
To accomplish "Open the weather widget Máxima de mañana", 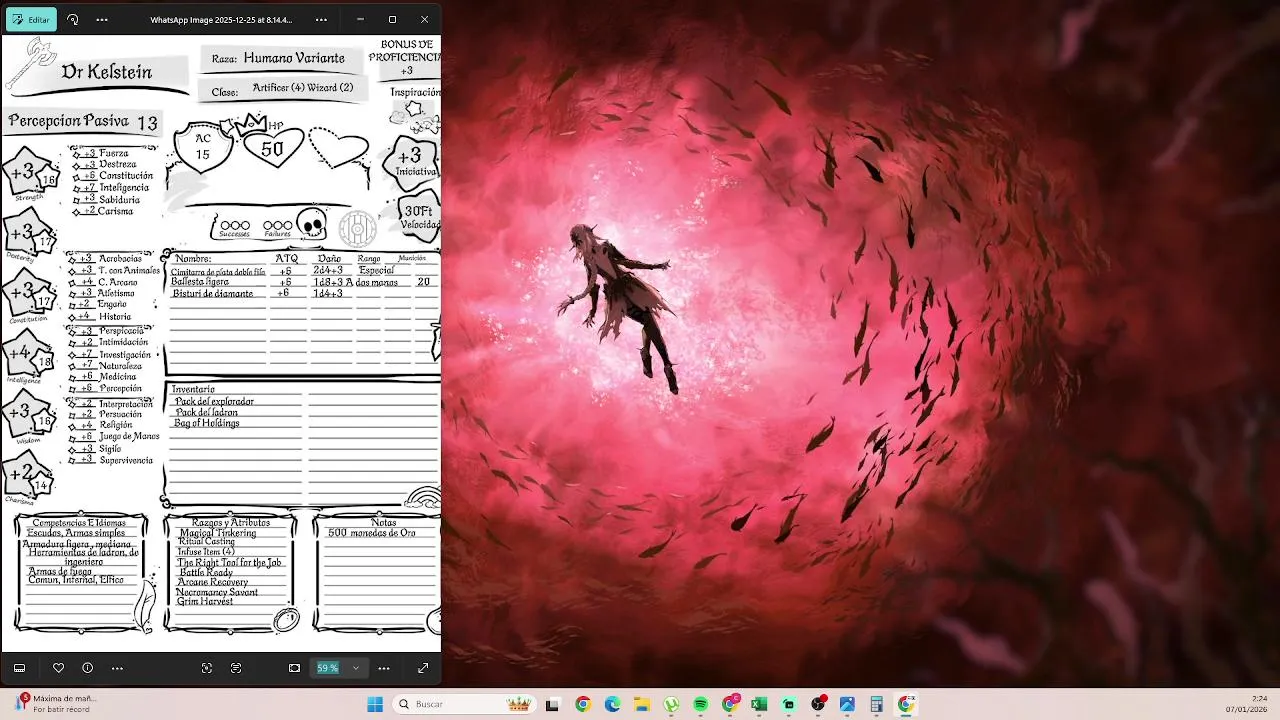I will point(55,703).
